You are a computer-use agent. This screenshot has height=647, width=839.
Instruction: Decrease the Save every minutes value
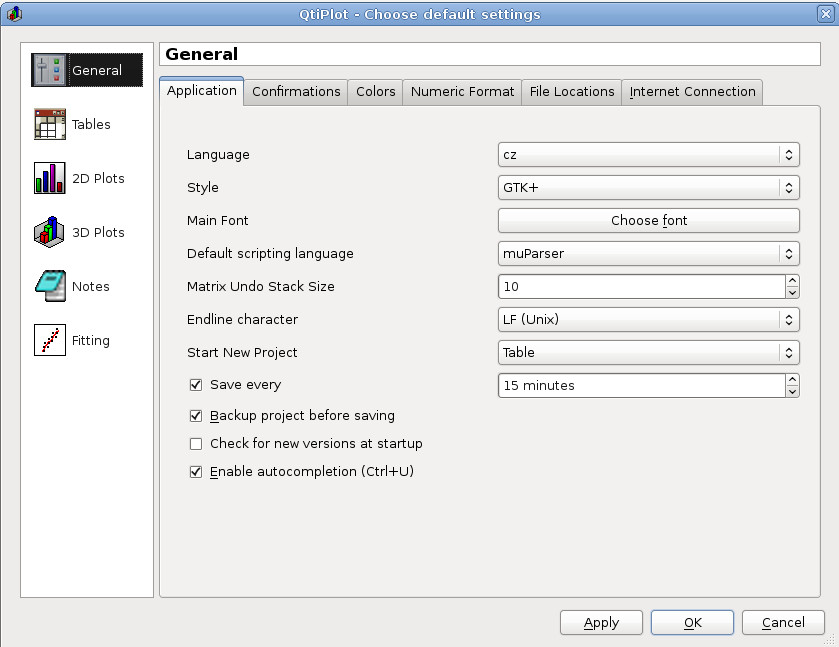(x=792, y=392)
